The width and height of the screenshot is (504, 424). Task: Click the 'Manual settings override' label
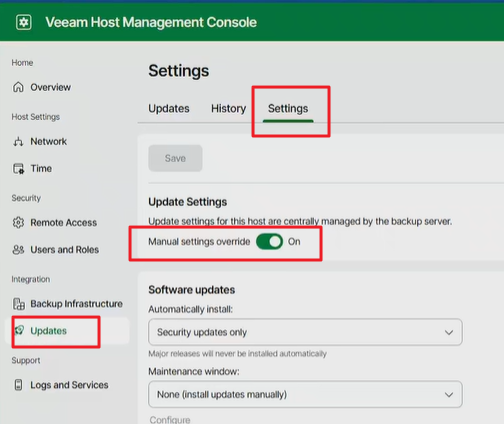coord(199,242)
